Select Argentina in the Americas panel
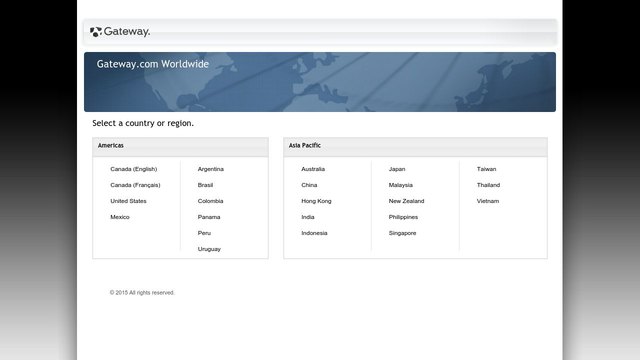Image resolution: width=640 pixels, height=360 pixels. click(211, 169)
